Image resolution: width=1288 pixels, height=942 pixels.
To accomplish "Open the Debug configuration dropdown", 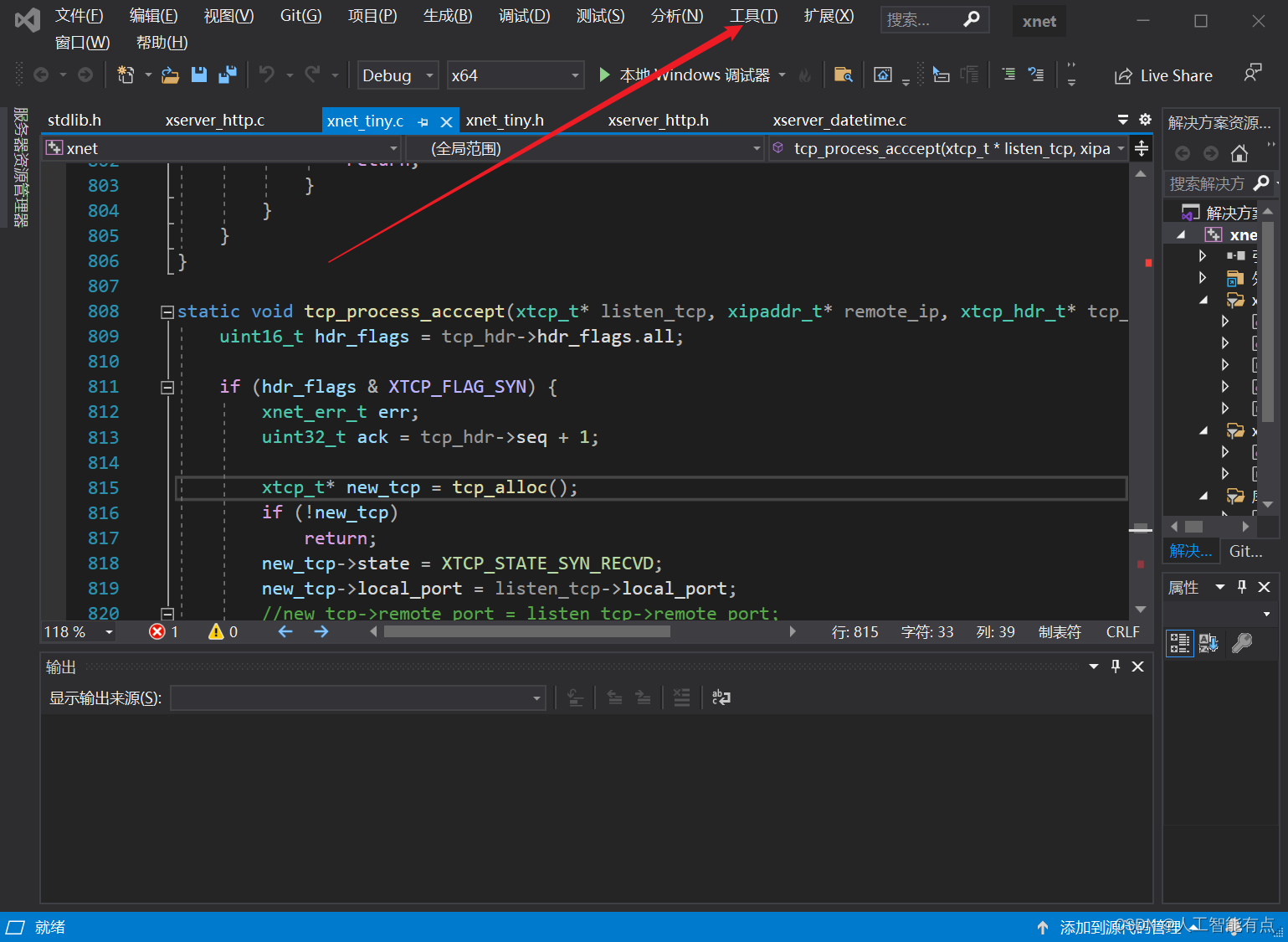I will click(398, 75).
